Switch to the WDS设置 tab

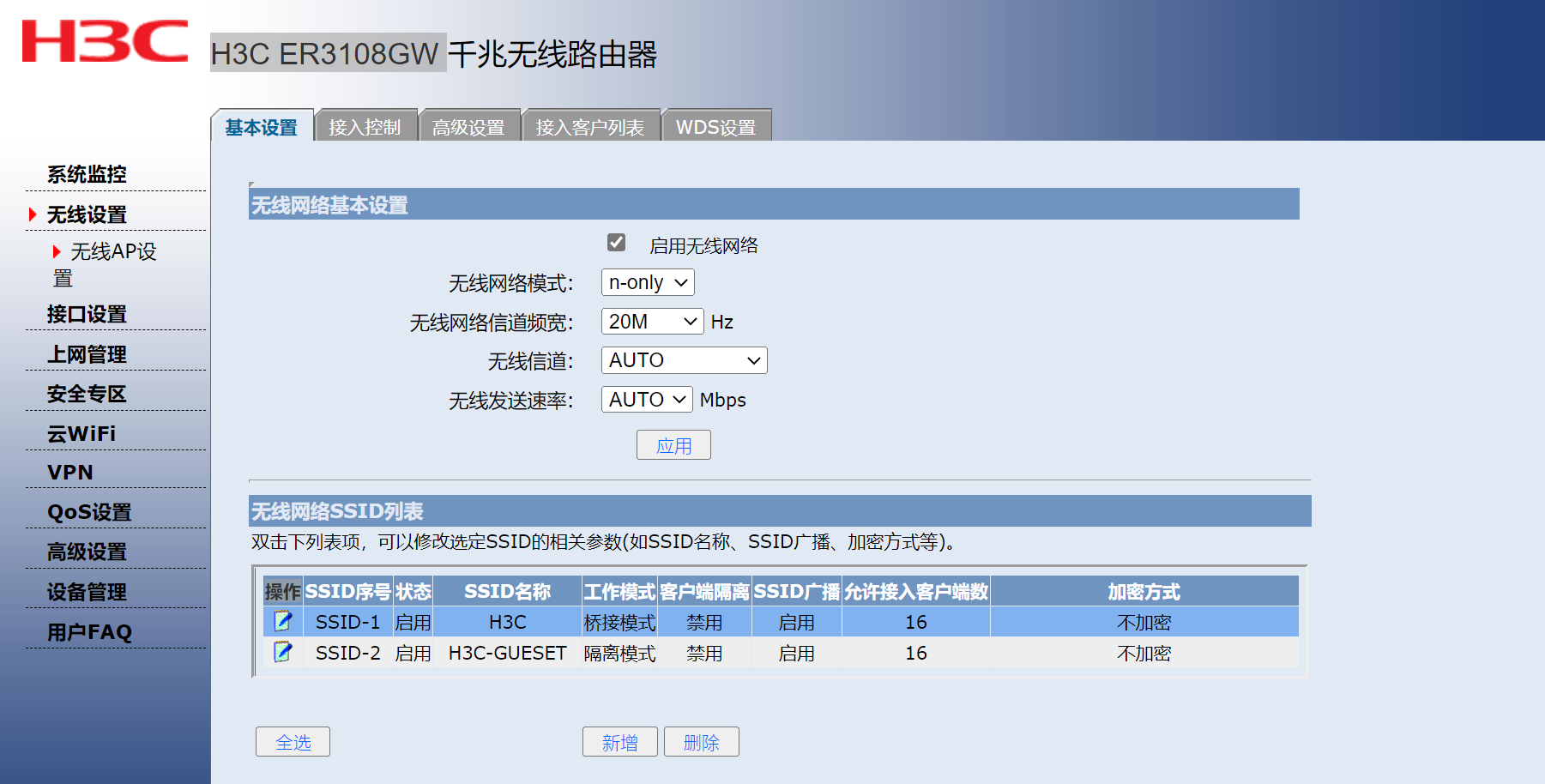tap(716, 127)
